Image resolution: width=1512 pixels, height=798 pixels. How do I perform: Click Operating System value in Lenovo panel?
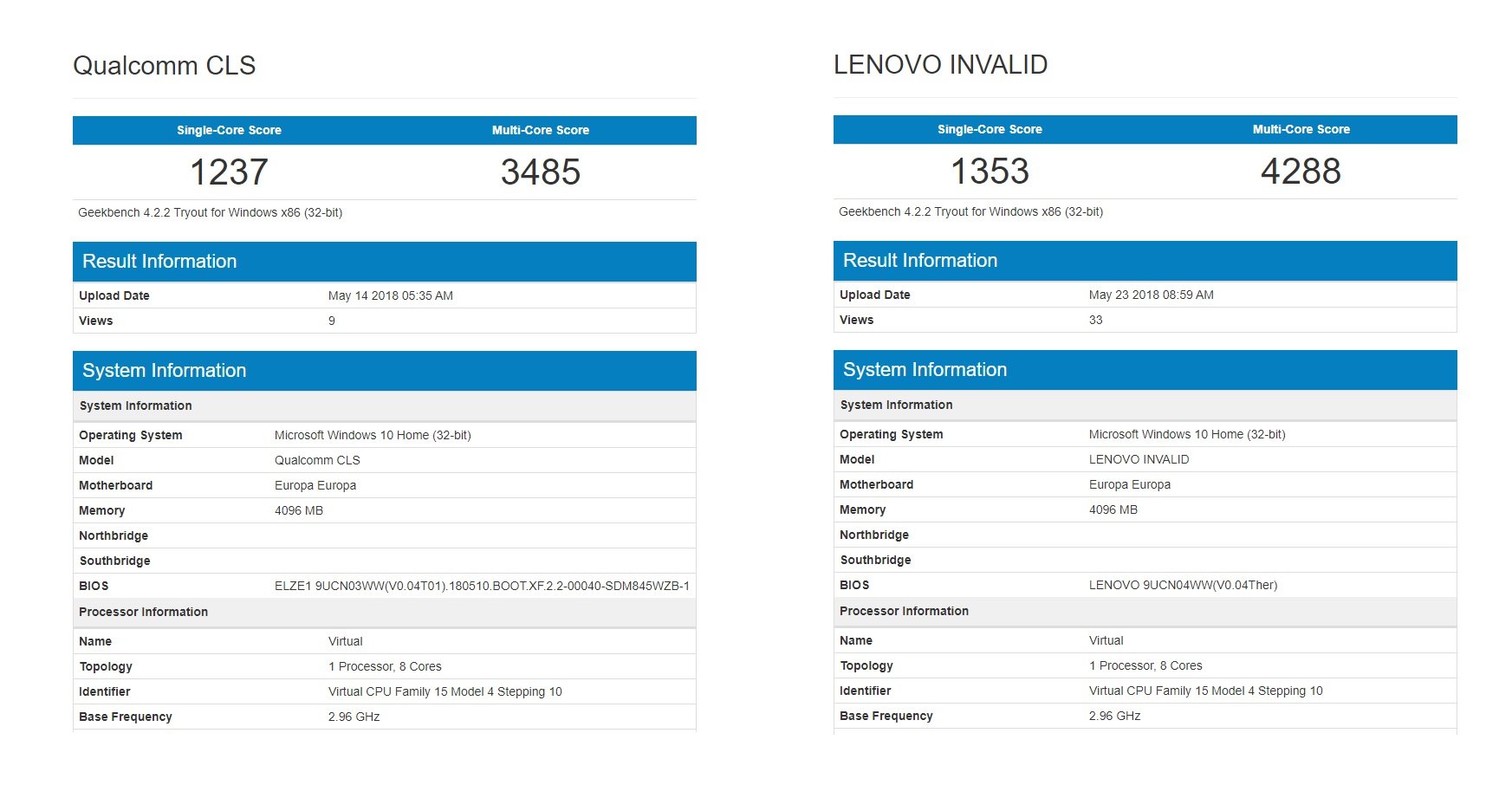click(x=1187, y=434)
